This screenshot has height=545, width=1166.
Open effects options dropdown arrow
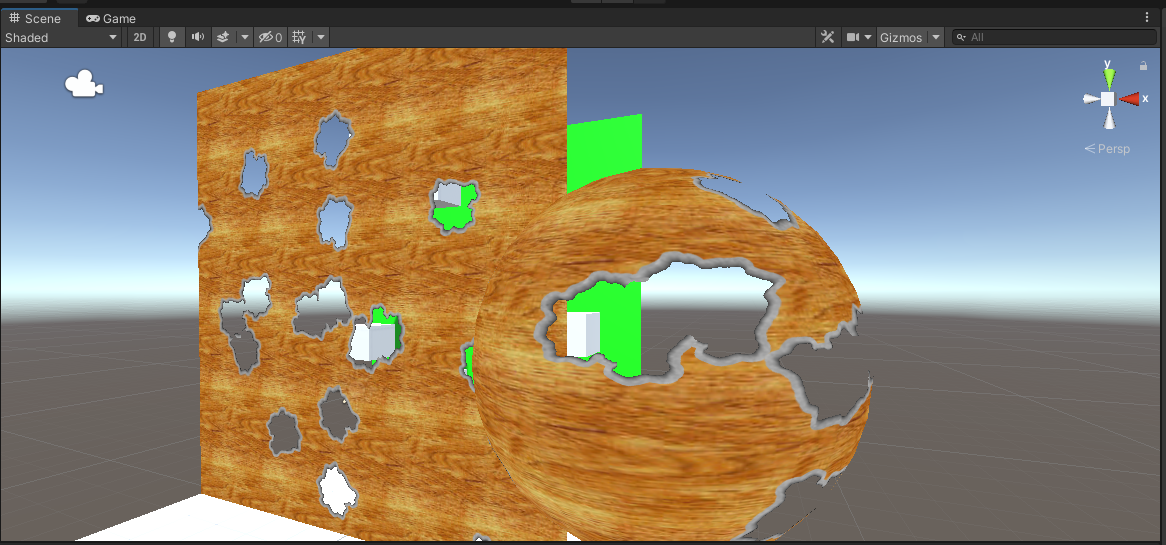pyautogui.click(x=245, y=37)
